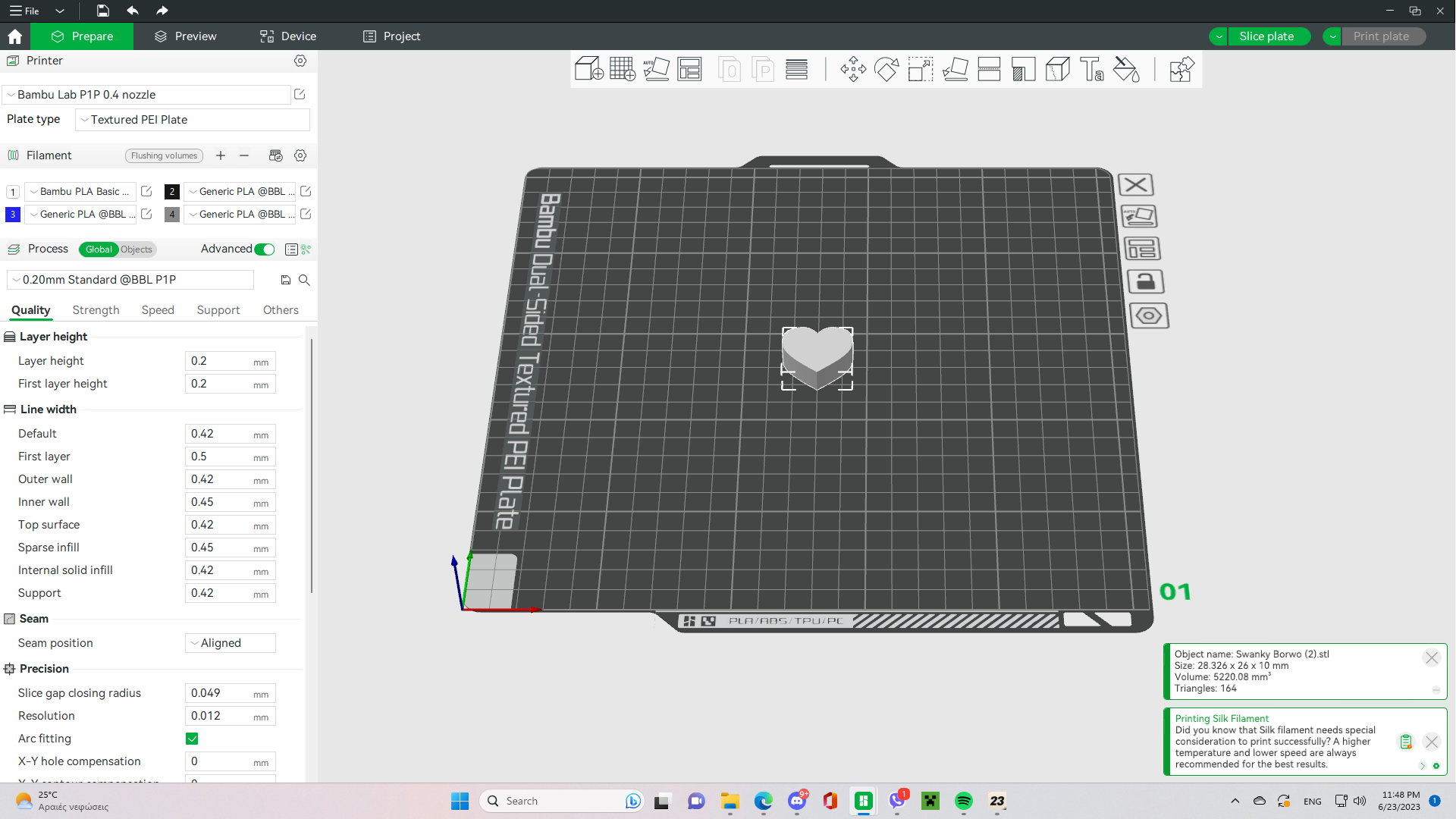Open the Plate type dropdown
The height and width of the screenshot is (819, 1456).
[x=193, y=120]
